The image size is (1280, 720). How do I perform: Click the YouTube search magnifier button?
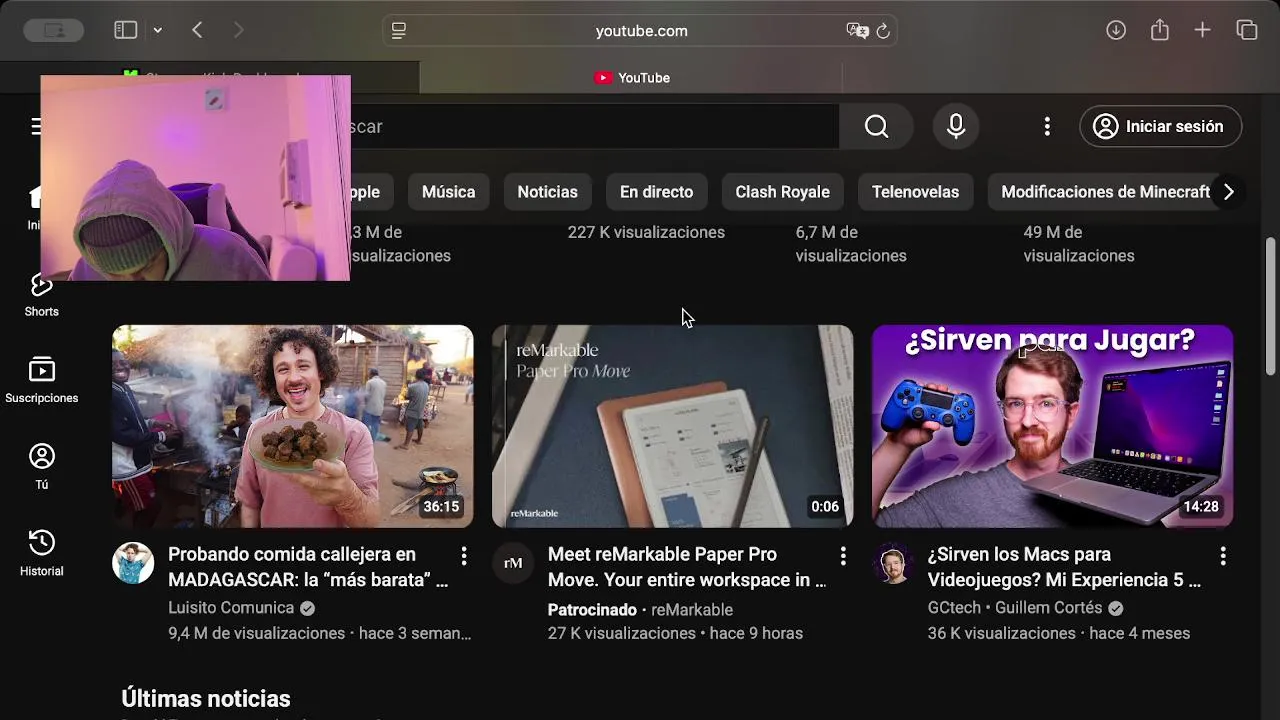[x=877, y=126]
